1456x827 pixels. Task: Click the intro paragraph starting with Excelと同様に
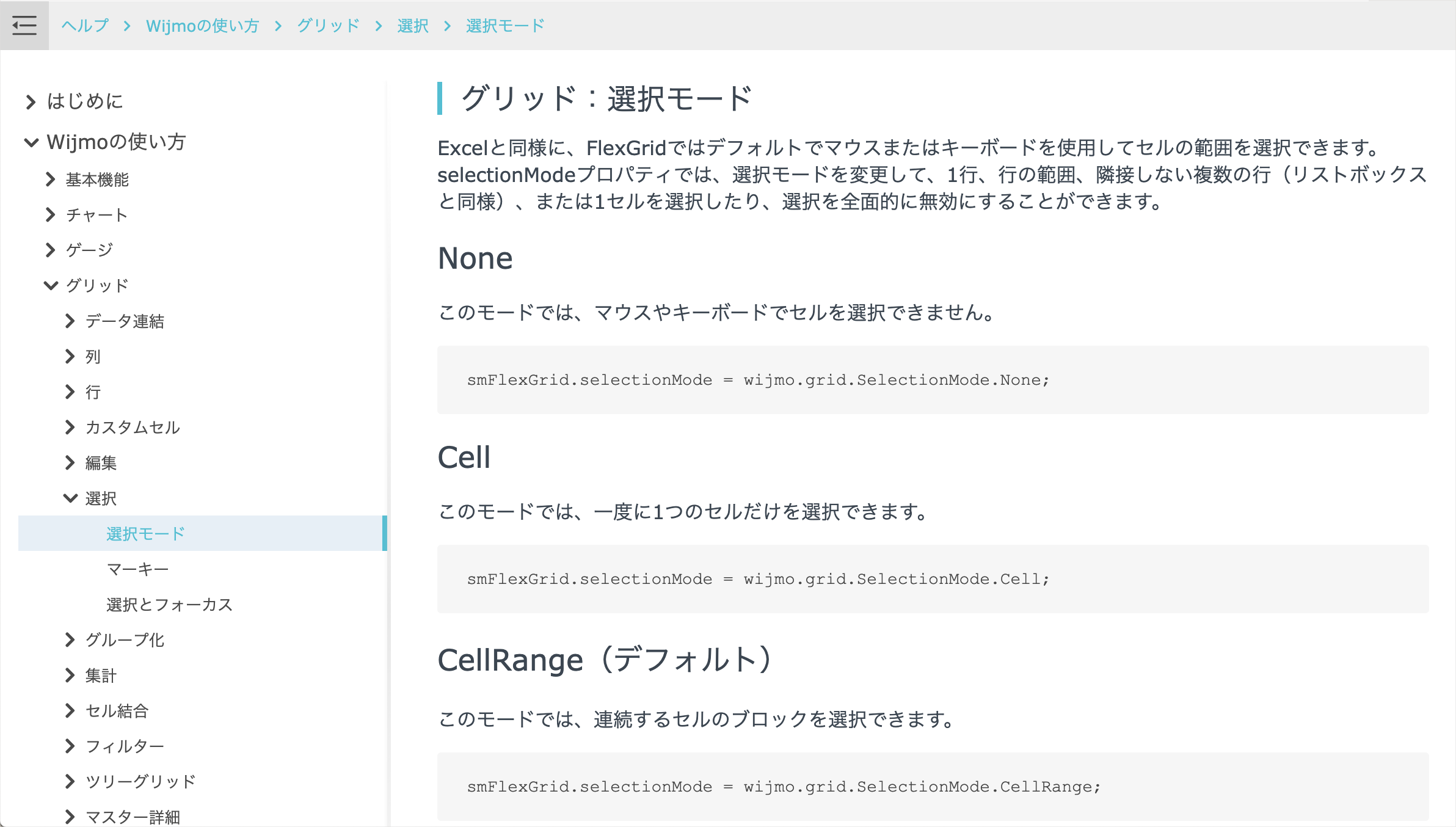tap(933, 175)
